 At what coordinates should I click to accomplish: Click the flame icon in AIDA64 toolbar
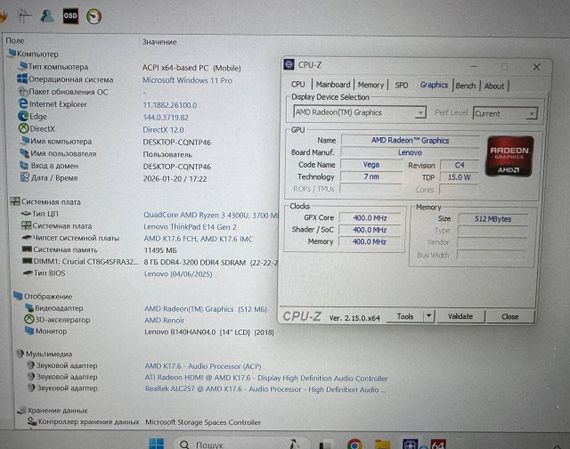click(3, 16)
